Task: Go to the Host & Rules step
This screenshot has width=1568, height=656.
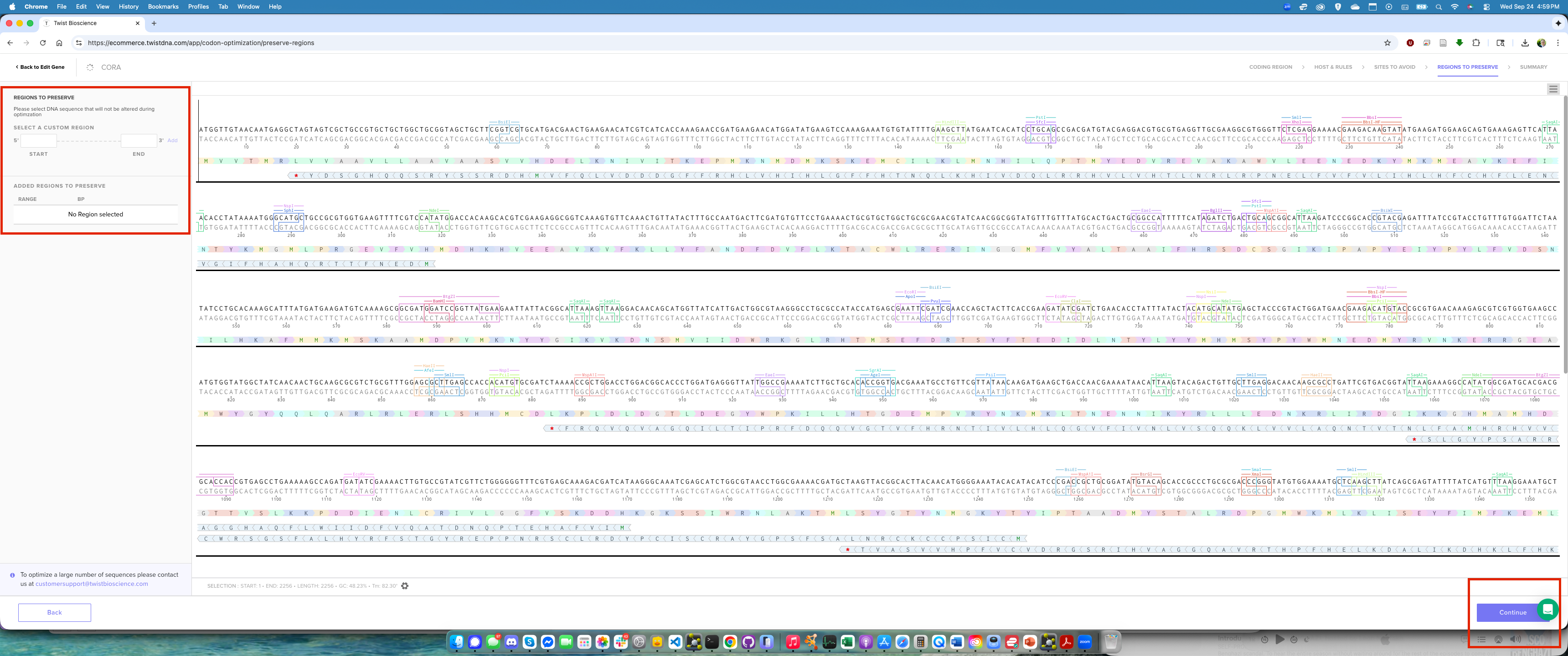Action: click(x=1333, y=67)
